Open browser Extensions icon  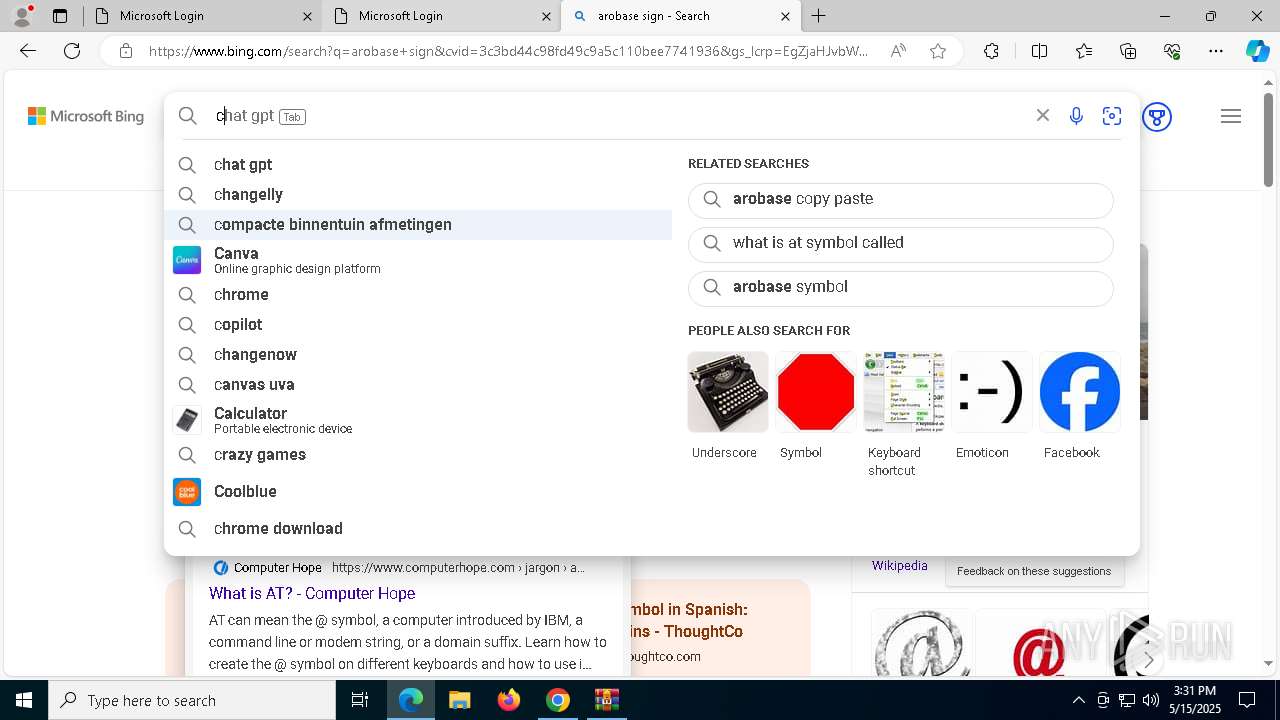click(x=991, y=51)
